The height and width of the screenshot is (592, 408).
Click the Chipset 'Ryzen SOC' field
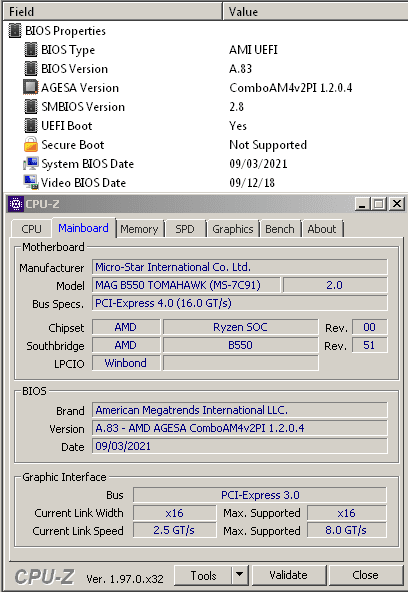click(x=240, y=327)
